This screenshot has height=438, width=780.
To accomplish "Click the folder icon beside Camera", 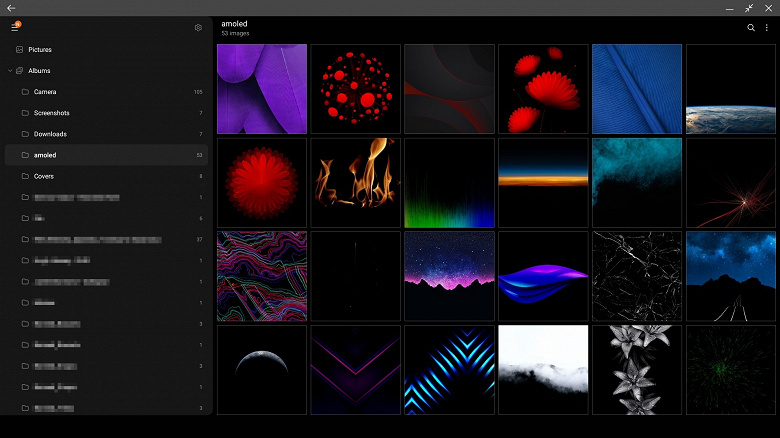I will (x=25, y=92).
